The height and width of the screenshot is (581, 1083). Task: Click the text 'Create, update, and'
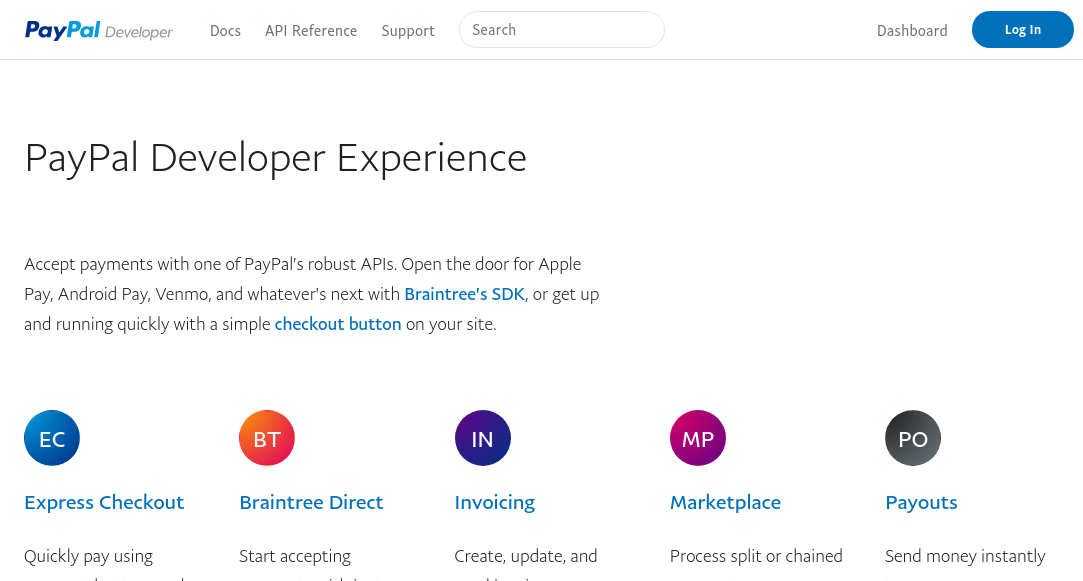click(x=526, y=556)
